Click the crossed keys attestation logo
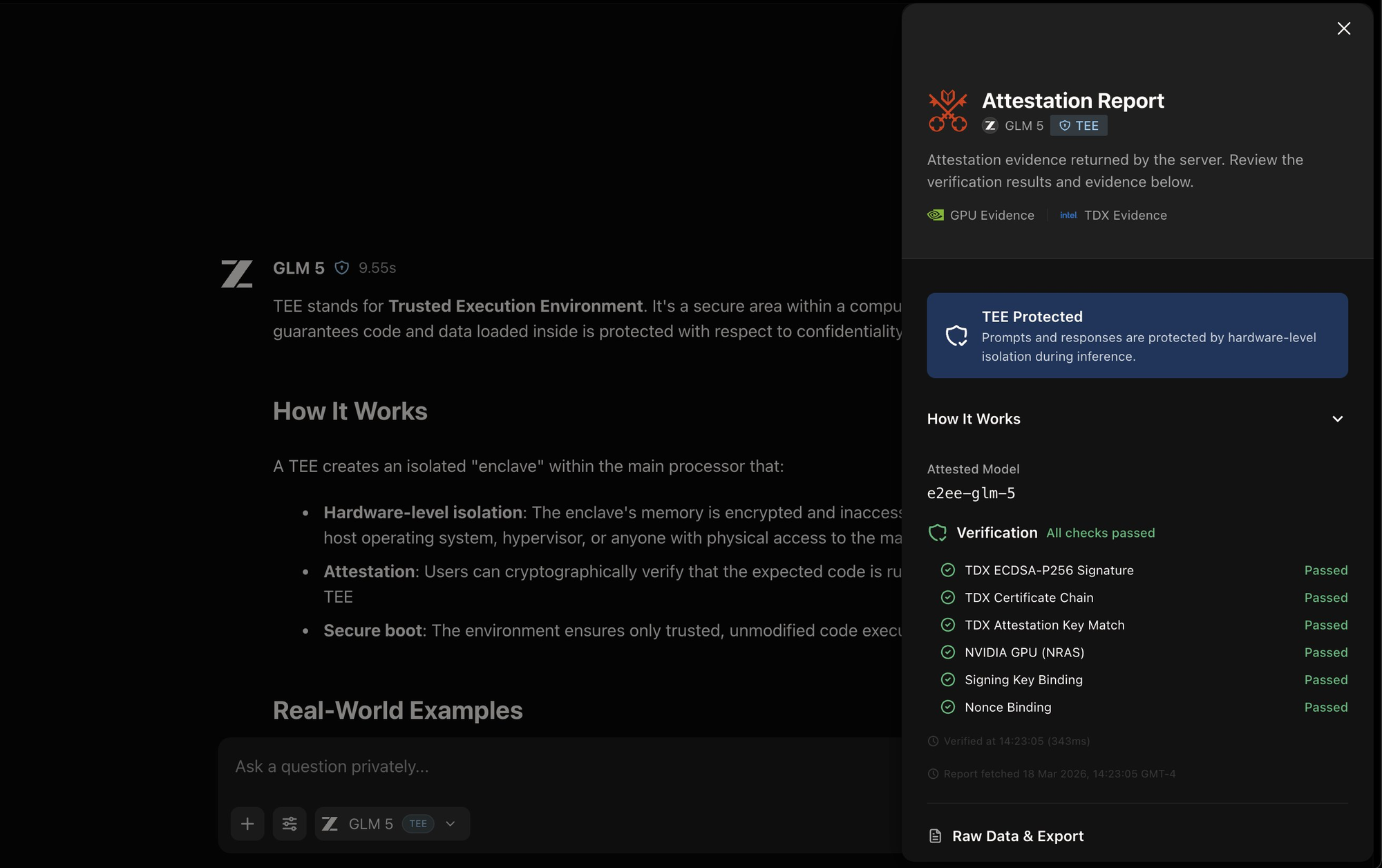The image size is (1382, 868). tap(947, 111)
